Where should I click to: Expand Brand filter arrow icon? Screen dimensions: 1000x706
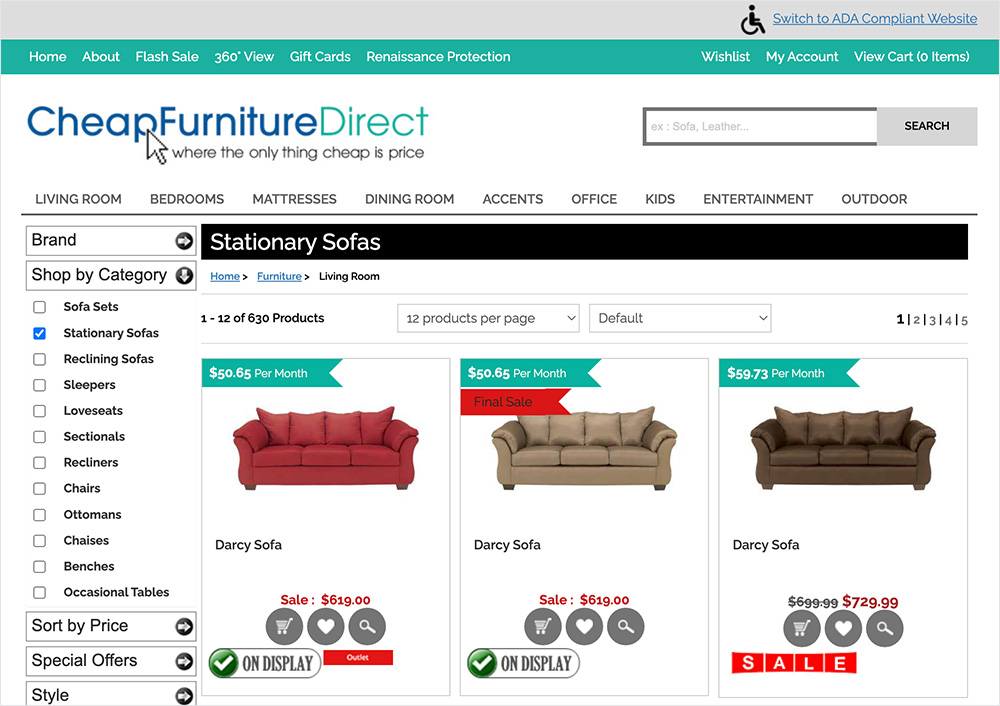[184, 240]
